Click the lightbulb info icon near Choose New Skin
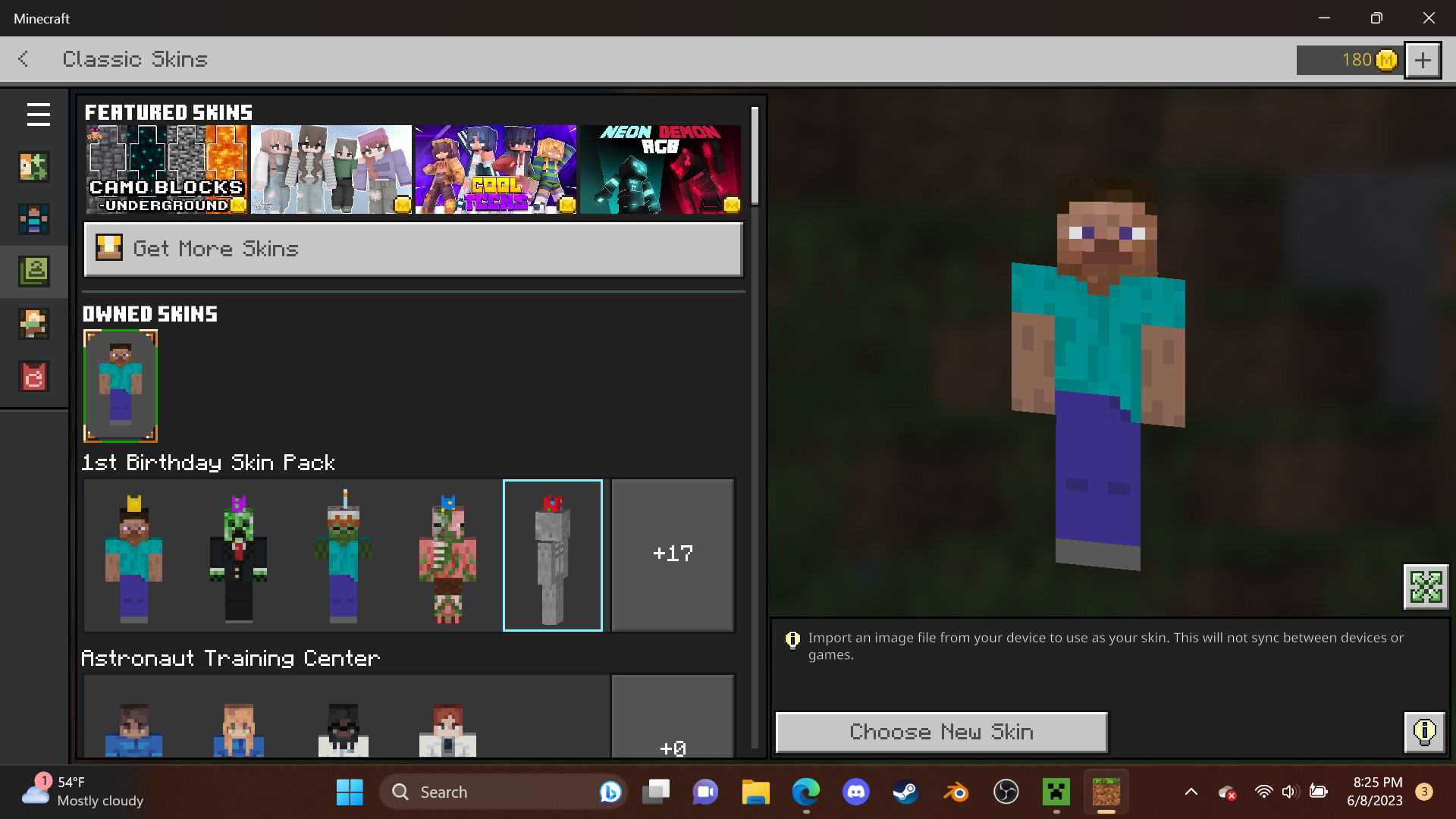 click(x=1424, y=732)
